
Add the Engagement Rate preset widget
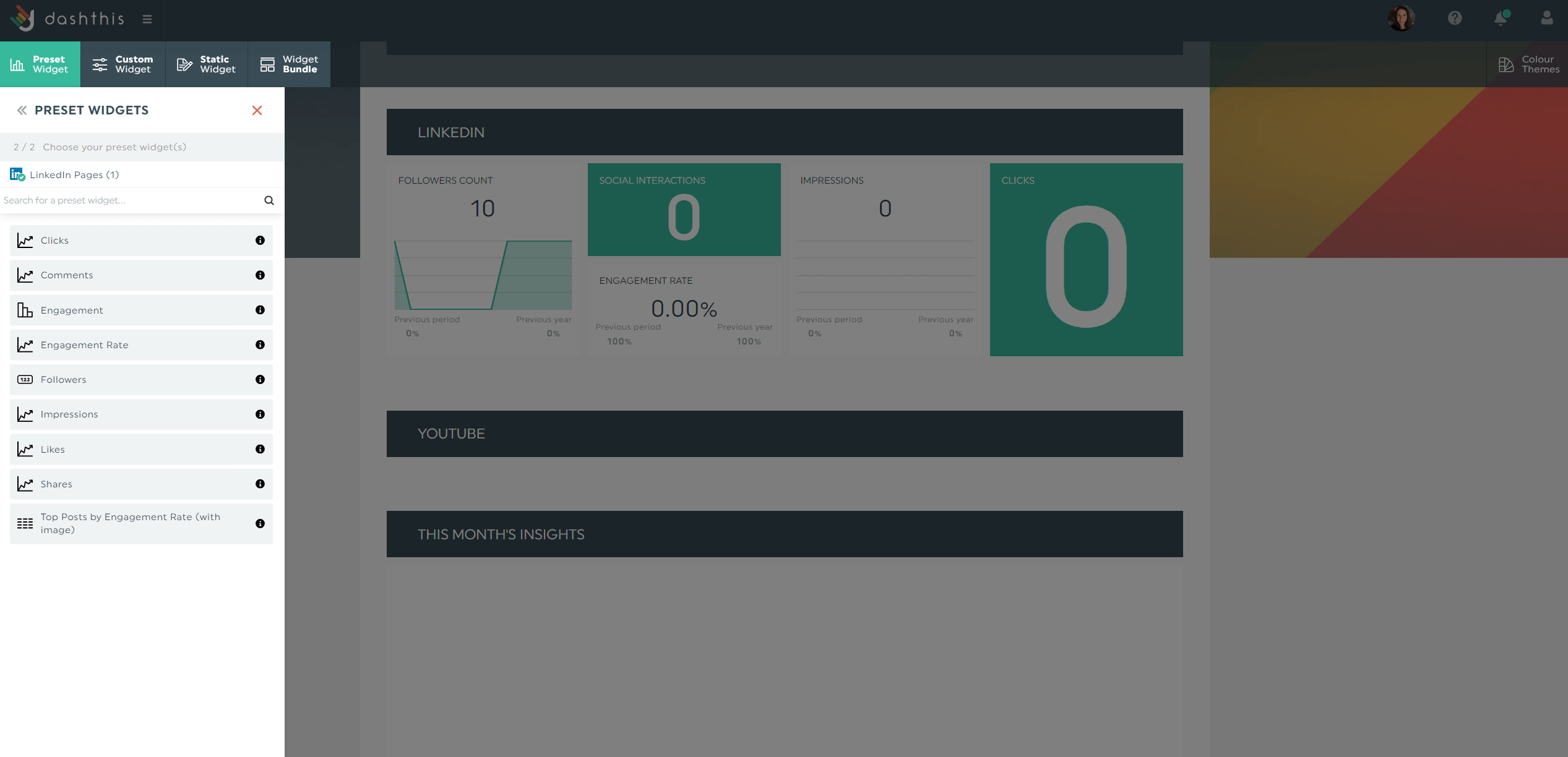pos(141,345)
